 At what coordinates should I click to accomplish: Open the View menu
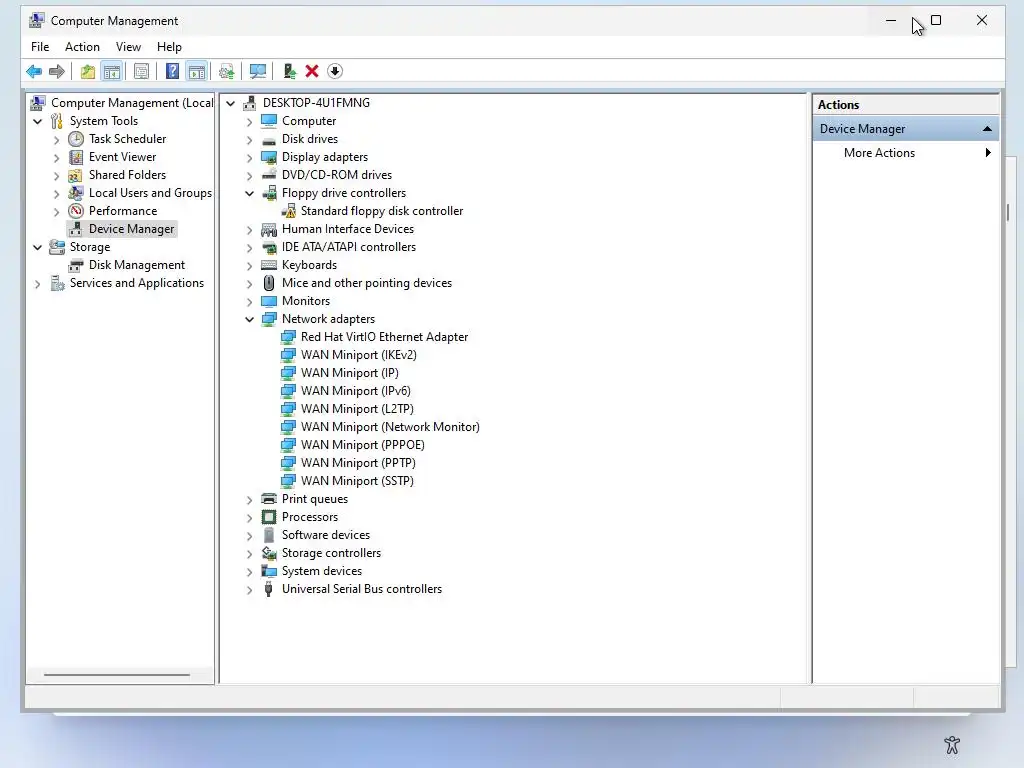128,47
